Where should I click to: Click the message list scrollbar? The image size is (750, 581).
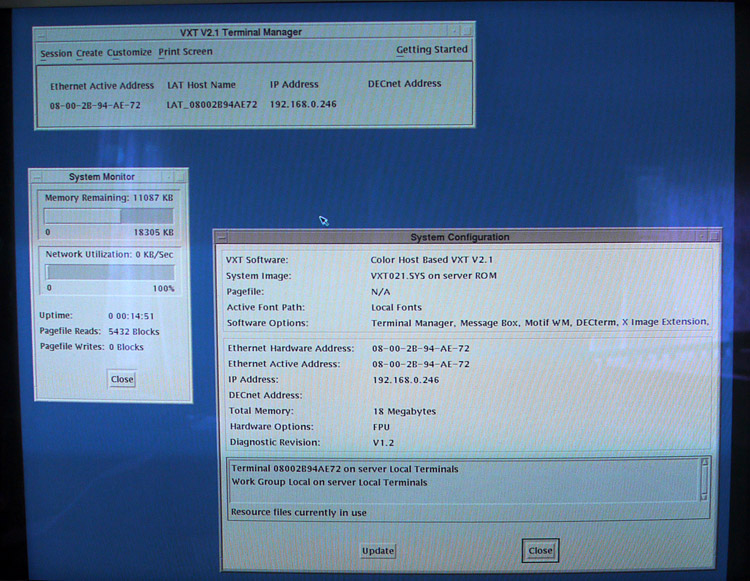[705, 479]
